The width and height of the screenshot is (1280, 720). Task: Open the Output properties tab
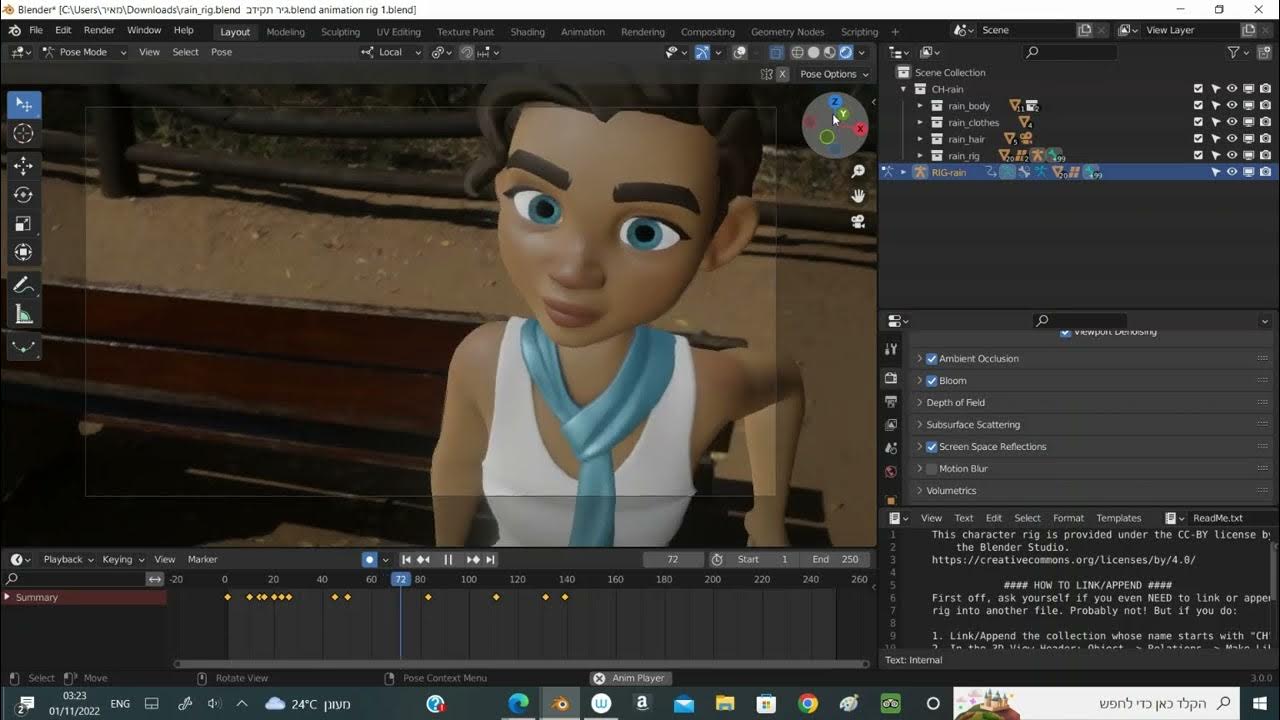click(891, 401)
